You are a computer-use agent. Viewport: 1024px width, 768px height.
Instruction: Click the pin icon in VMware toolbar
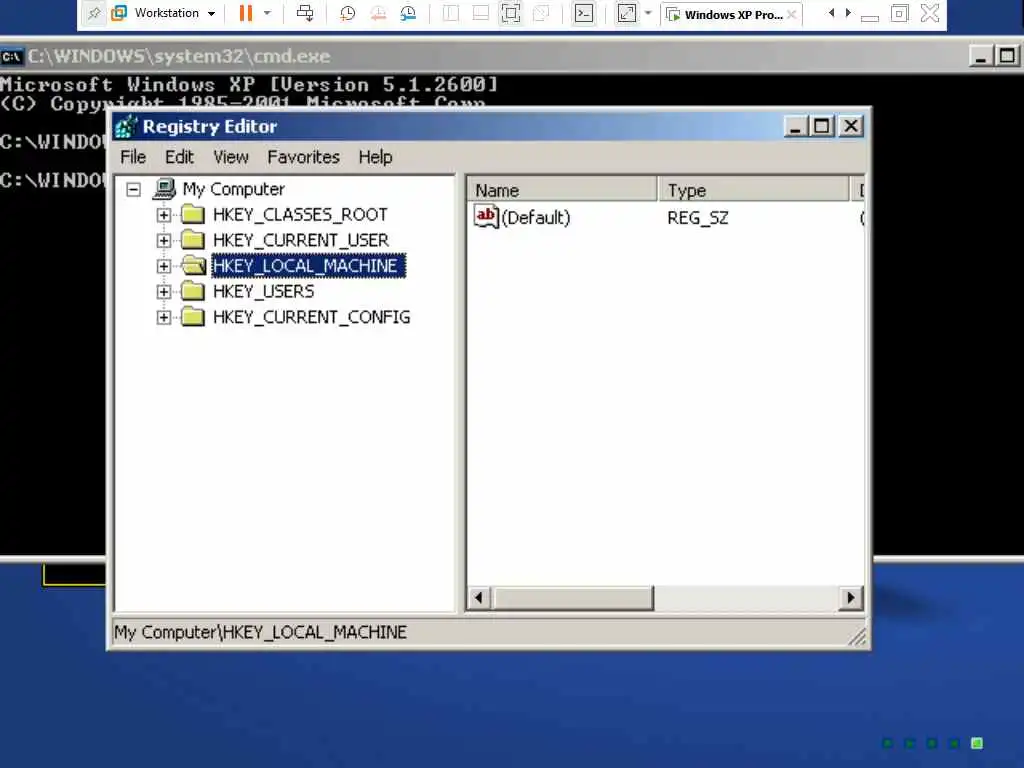tap(94, 13)
